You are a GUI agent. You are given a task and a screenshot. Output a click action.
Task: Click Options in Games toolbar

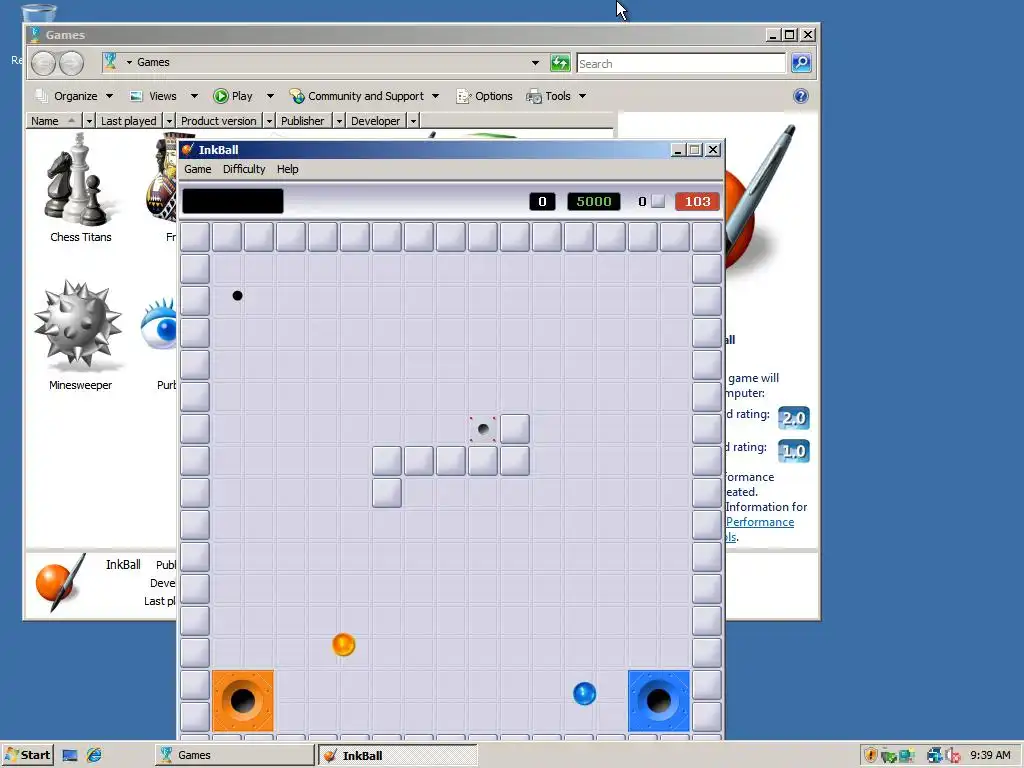484,96
